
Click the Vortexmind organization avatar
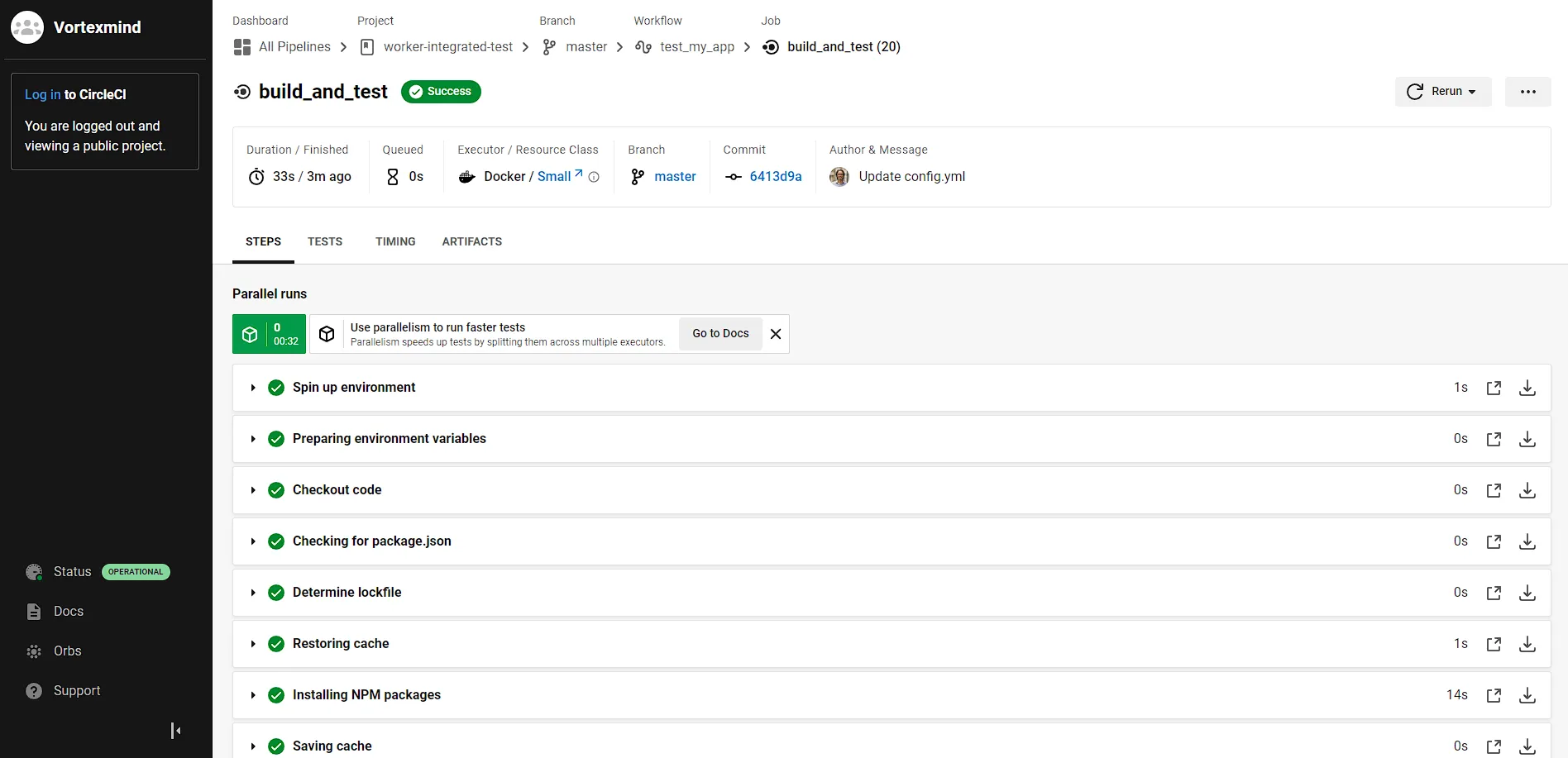point(27,27)
